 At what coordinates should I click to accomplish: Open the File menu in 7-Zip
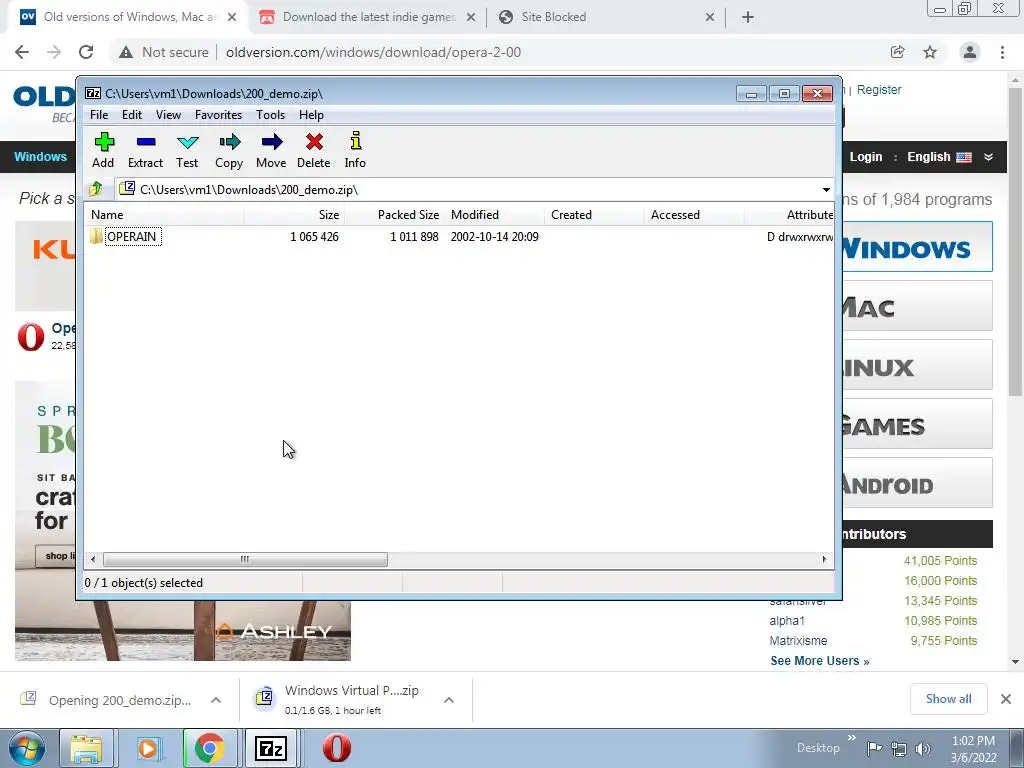99,115
